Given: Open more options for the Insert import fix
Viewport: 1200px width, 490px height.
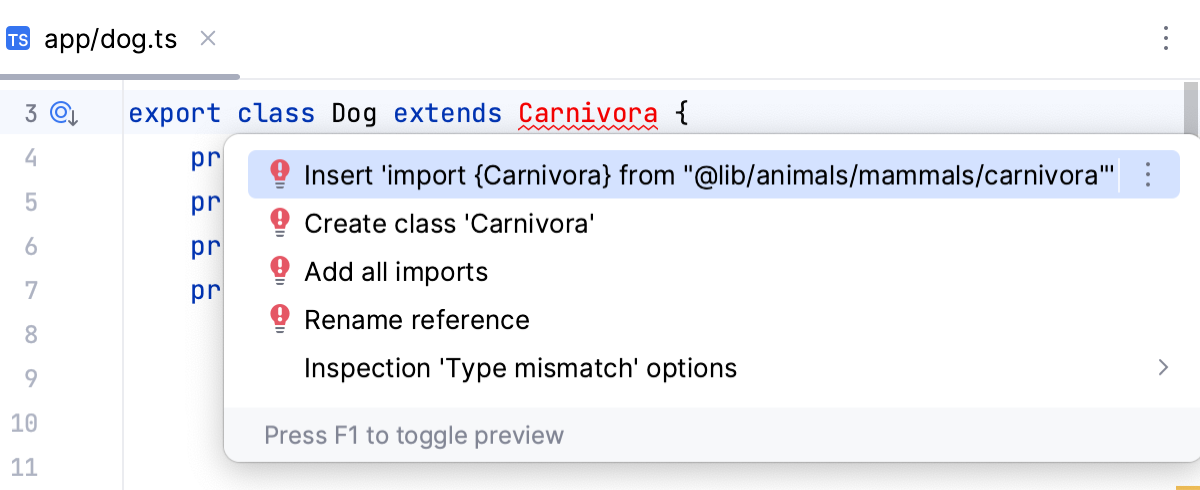Looking at the screenshot, I should click(1148, 175).
